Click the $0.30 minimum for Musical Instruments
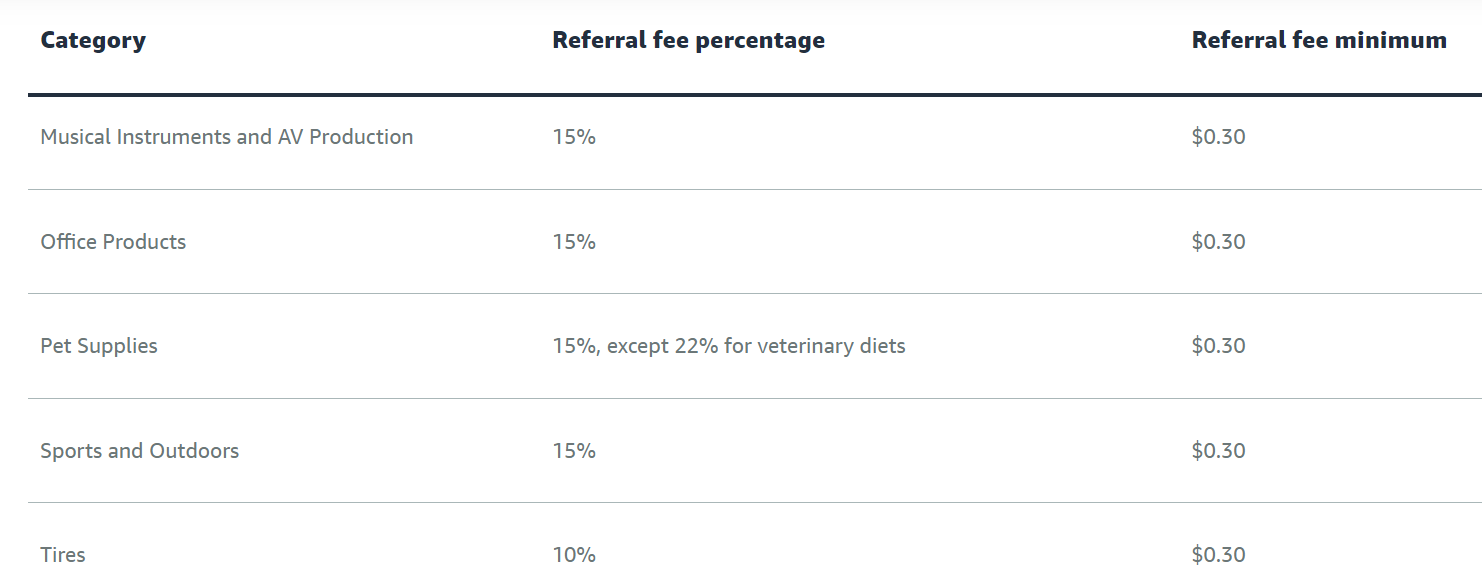This screenshot has height=580, width=1482. point(1218,137)
